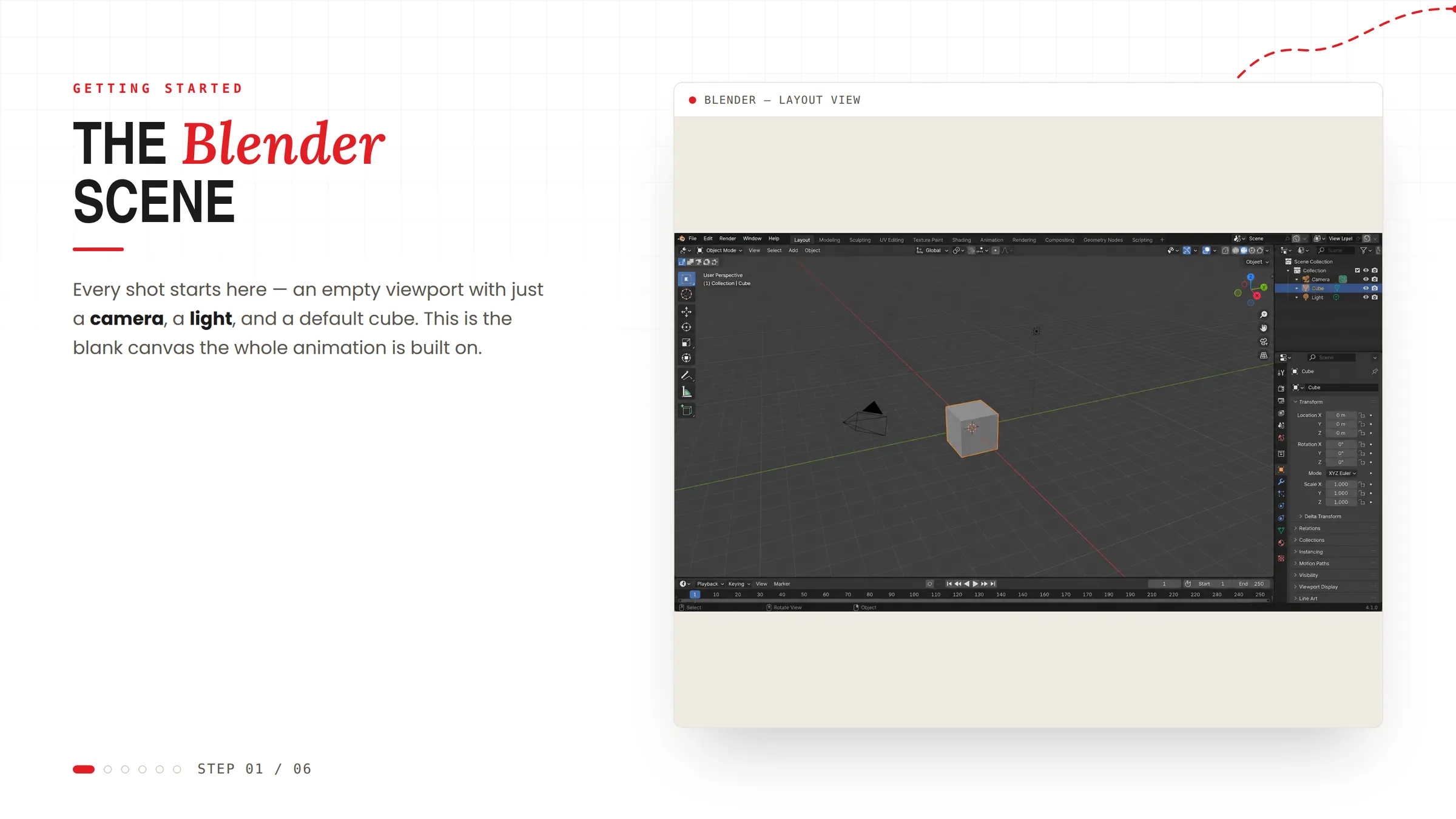Image resolution: width=1456 pixels, height=819 pixels.
Task: Hide Collection in viewport via eye icon
Action: point(1366,271)
